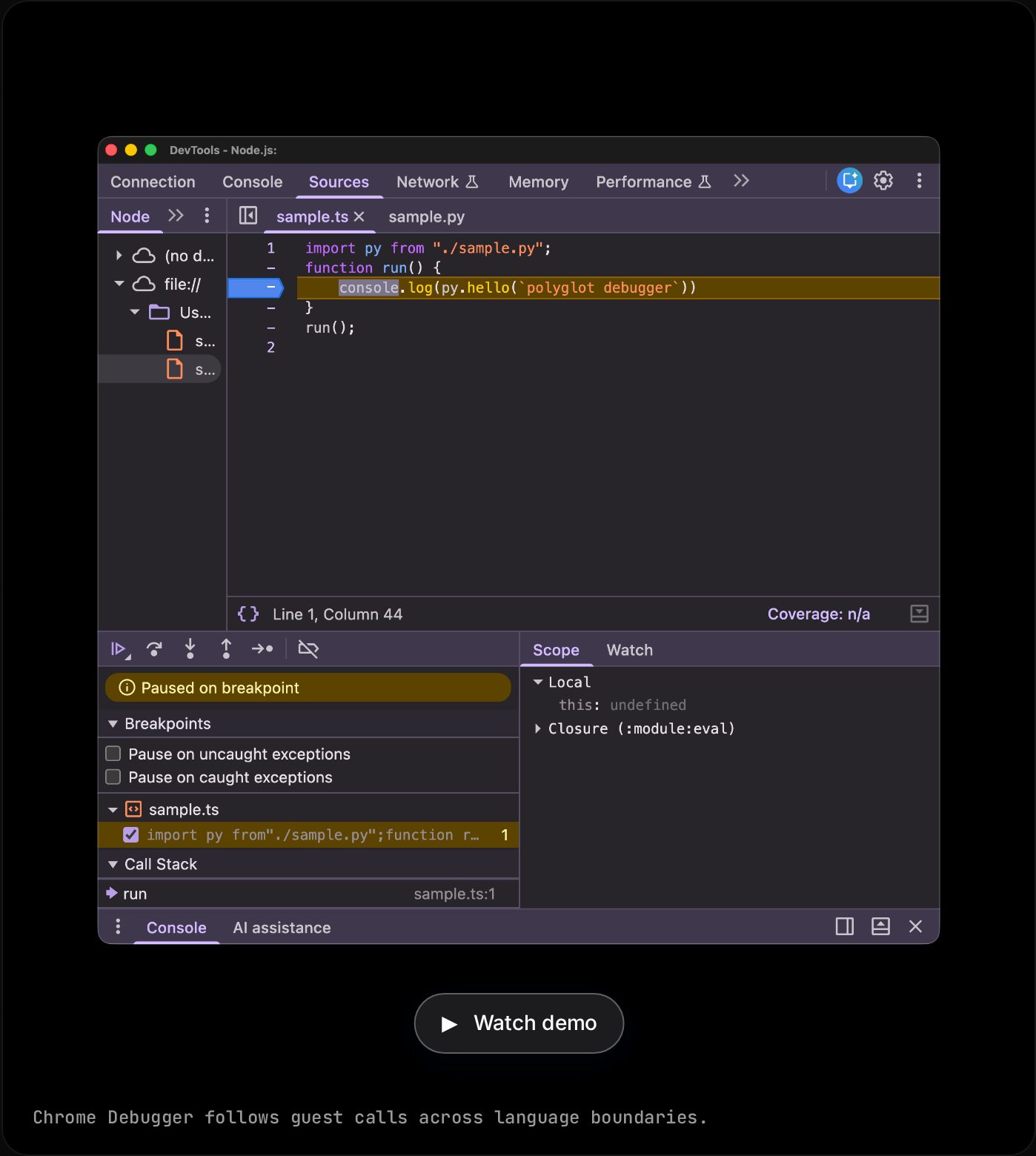This screenshot has height=1156, width=1036.
Task: Collapse the Local scope section
Action: 538,682
